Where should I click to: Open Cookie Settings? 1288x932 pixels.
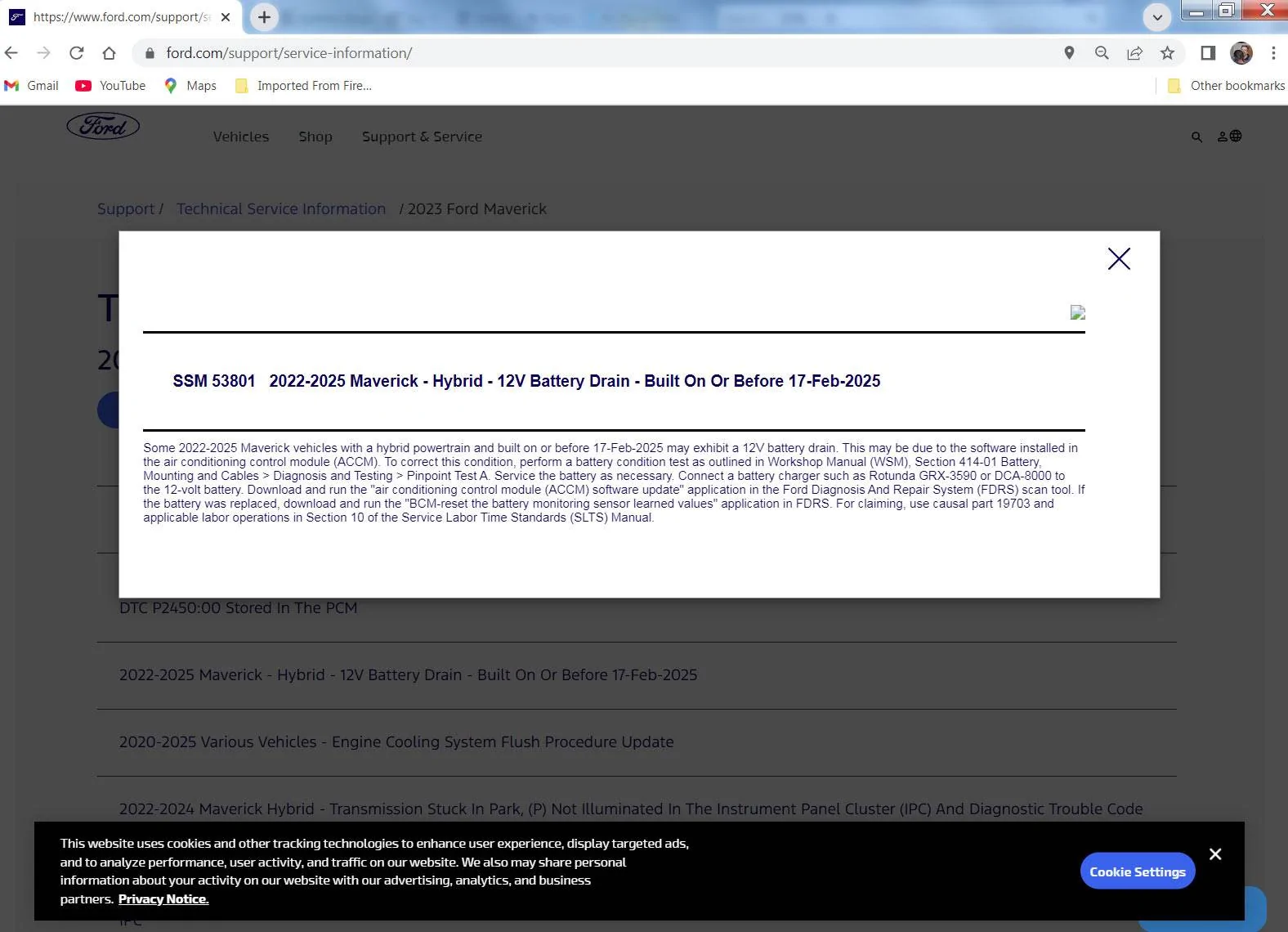point(1138,872)
